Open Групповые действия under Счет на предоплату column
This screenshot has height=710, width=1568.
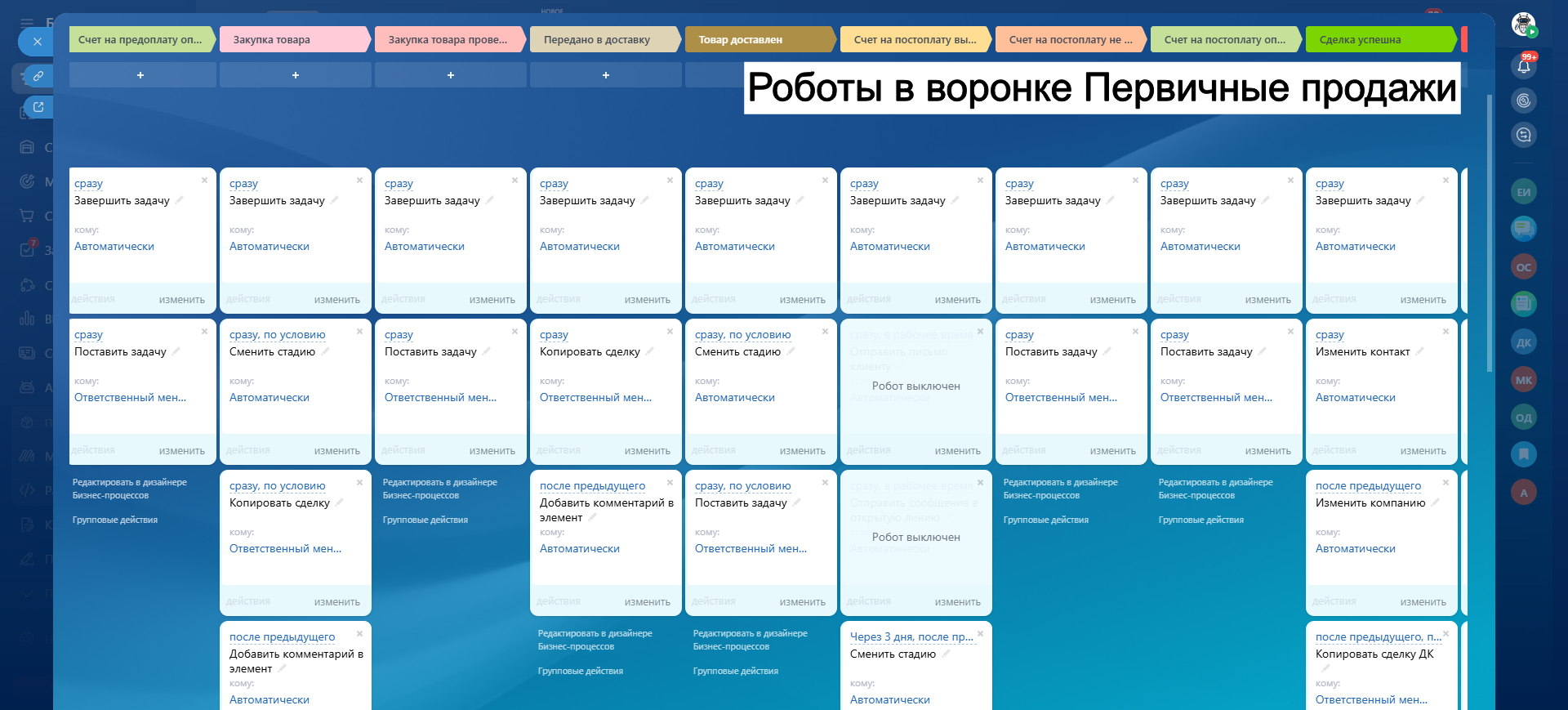coord(115,520)
